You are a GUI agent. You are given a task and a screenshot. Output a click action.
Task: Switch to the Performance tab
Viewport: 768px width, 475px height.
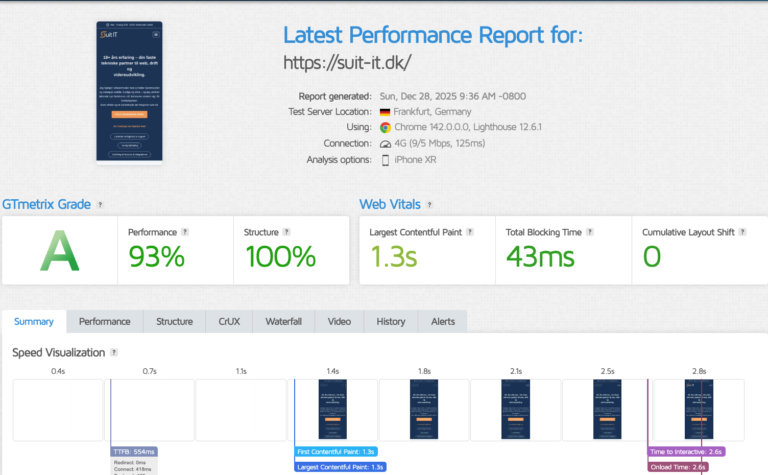pyautogui.click(x=104, y=321)
